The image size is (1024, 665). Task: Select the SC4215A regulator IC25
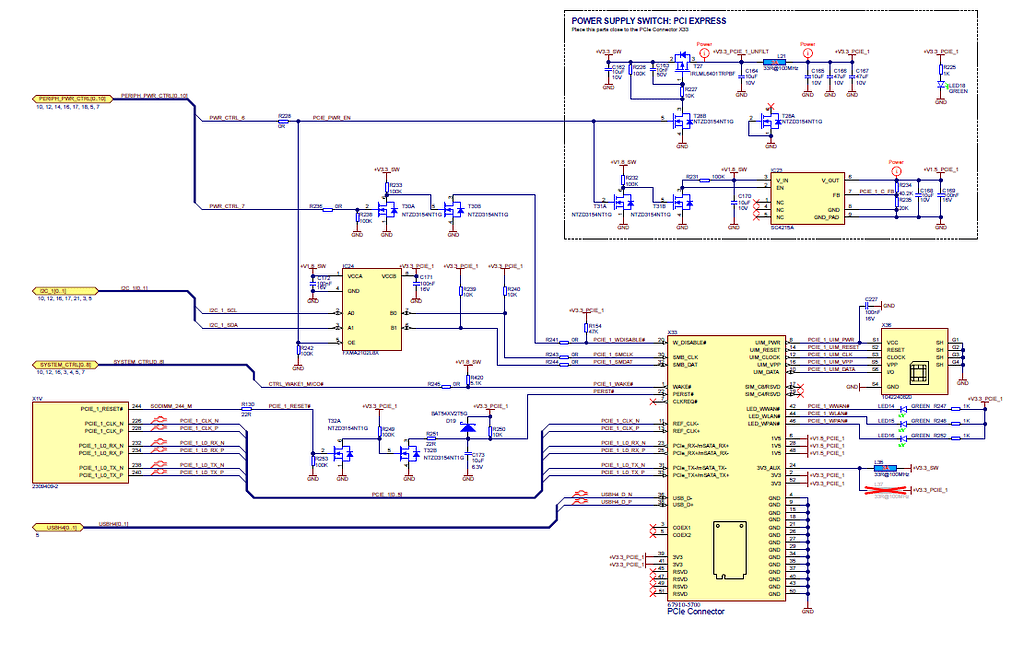pyautogui.click(x=809, y=199)
